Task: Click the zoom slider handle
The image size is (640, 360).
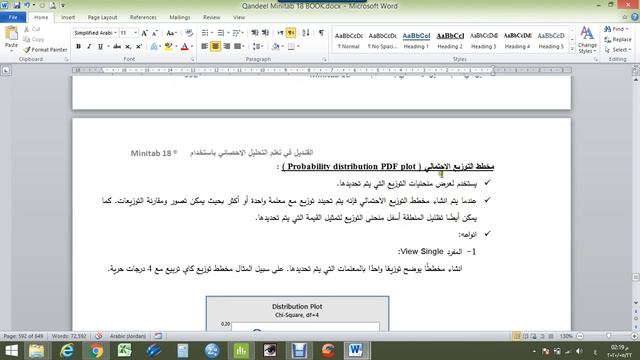Action: pyautogui.click(x=609, y=336)
